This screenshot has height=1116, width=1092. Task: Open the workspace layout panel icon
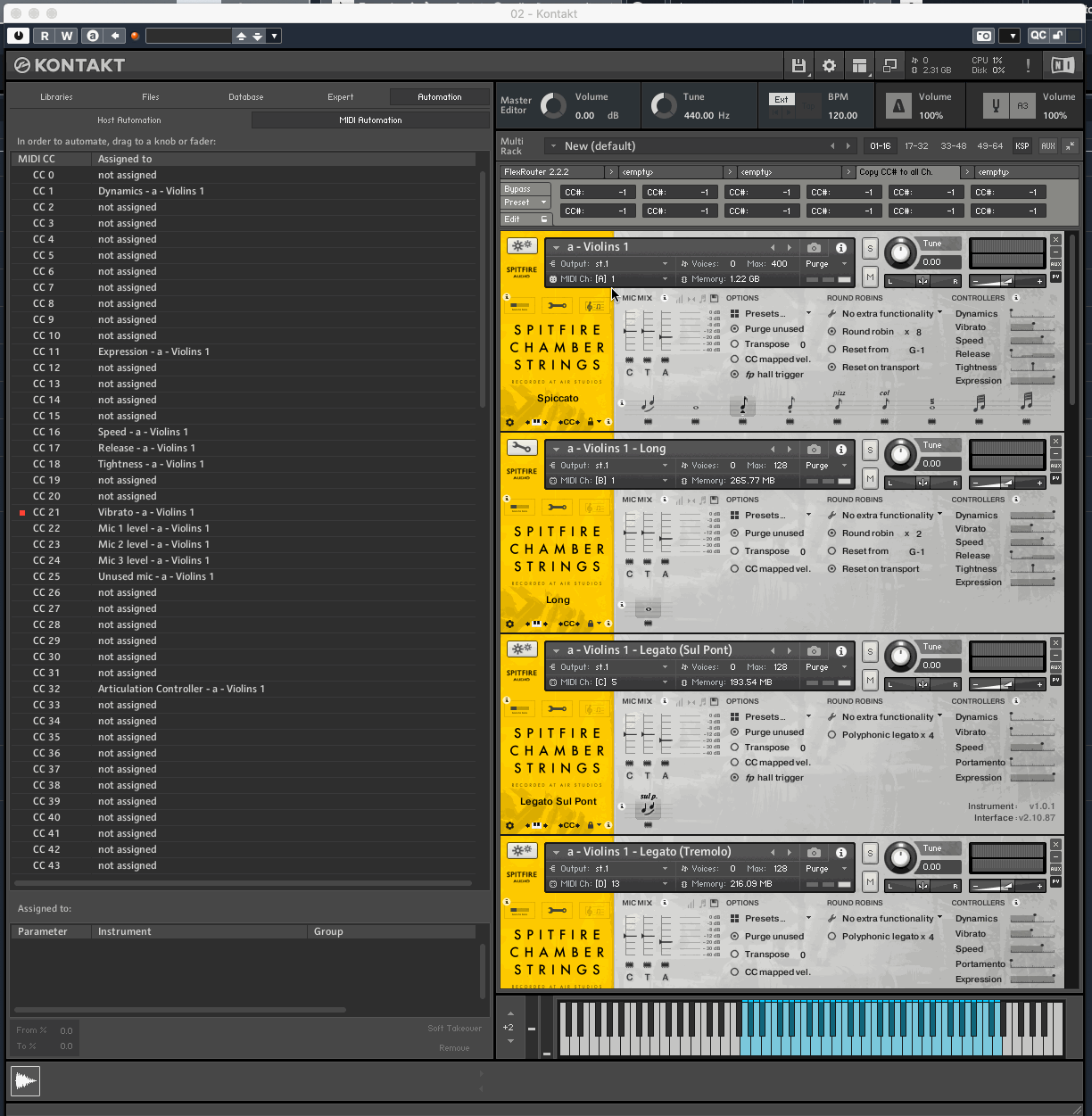[x=859, y=65]
